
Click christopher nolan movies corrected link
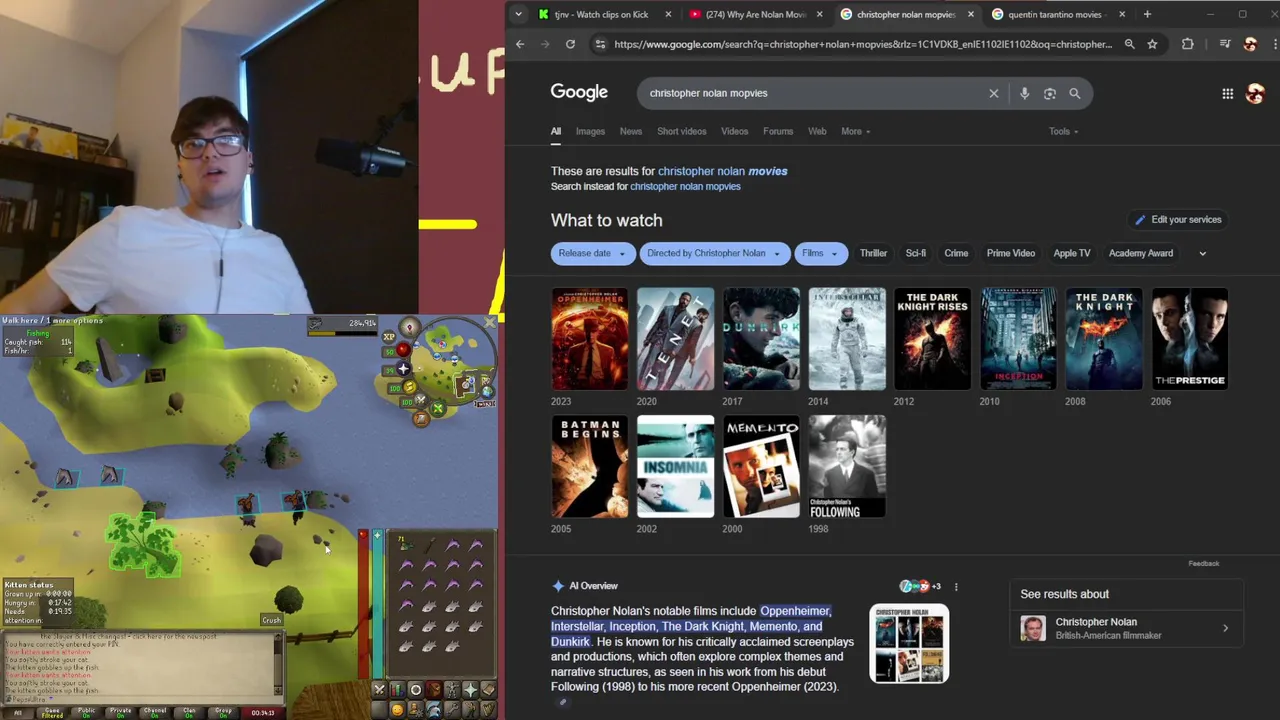coord(722,171)
